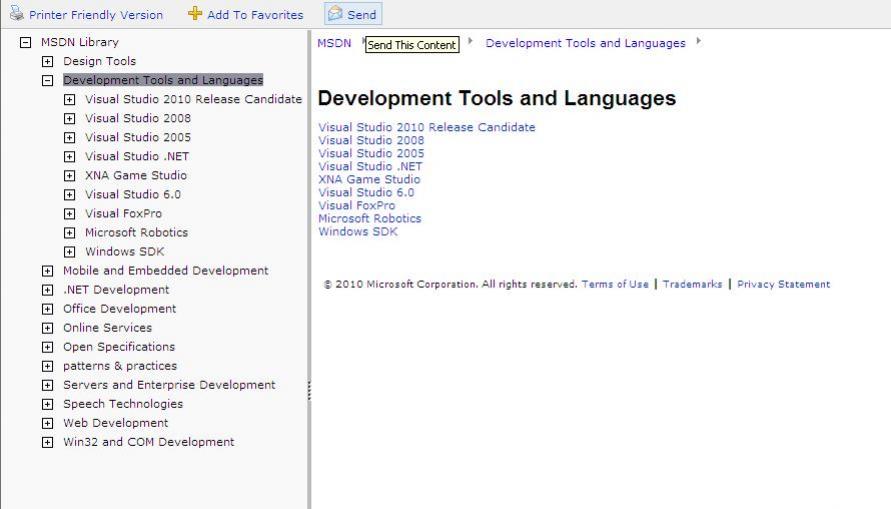Select Servers and Enterprise Development tree item
Viewport: 891px width, 509px height.
(x=169, y=385)
